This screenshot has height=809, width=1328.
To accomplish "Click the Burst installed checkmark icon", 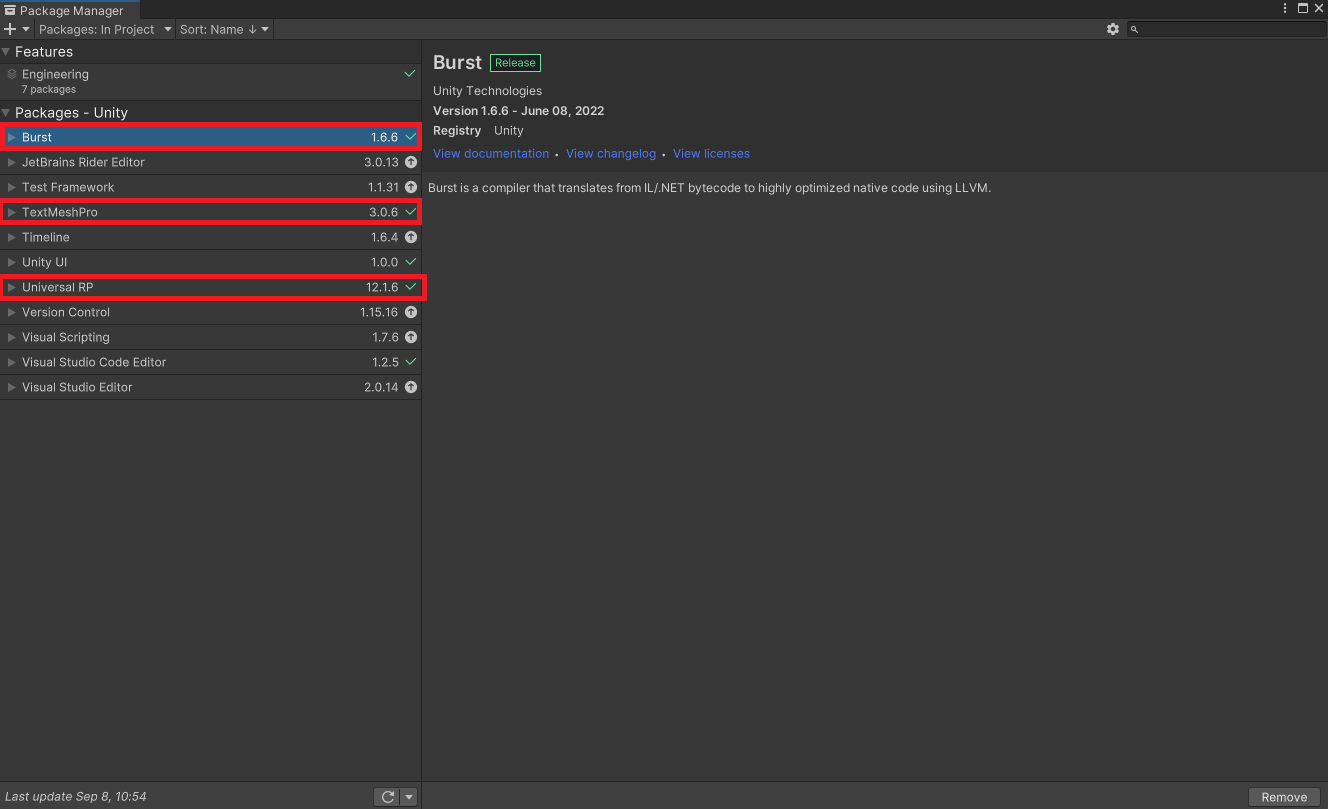I will click(410, 137).
